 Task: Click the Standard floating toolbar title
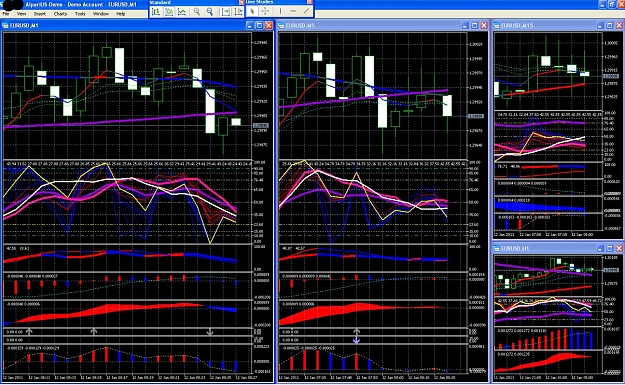click(160, 2)
